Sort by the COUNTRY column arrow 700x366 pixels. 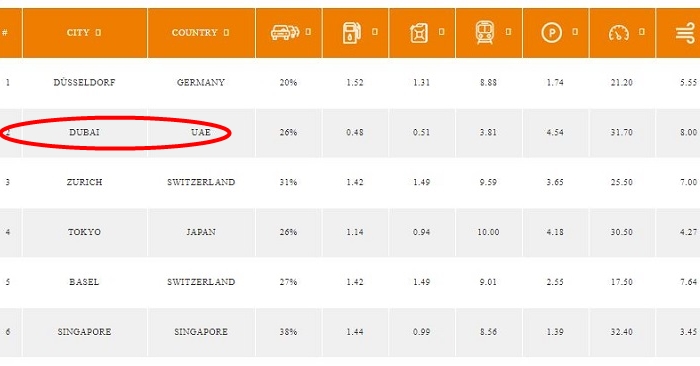[226, 33]
